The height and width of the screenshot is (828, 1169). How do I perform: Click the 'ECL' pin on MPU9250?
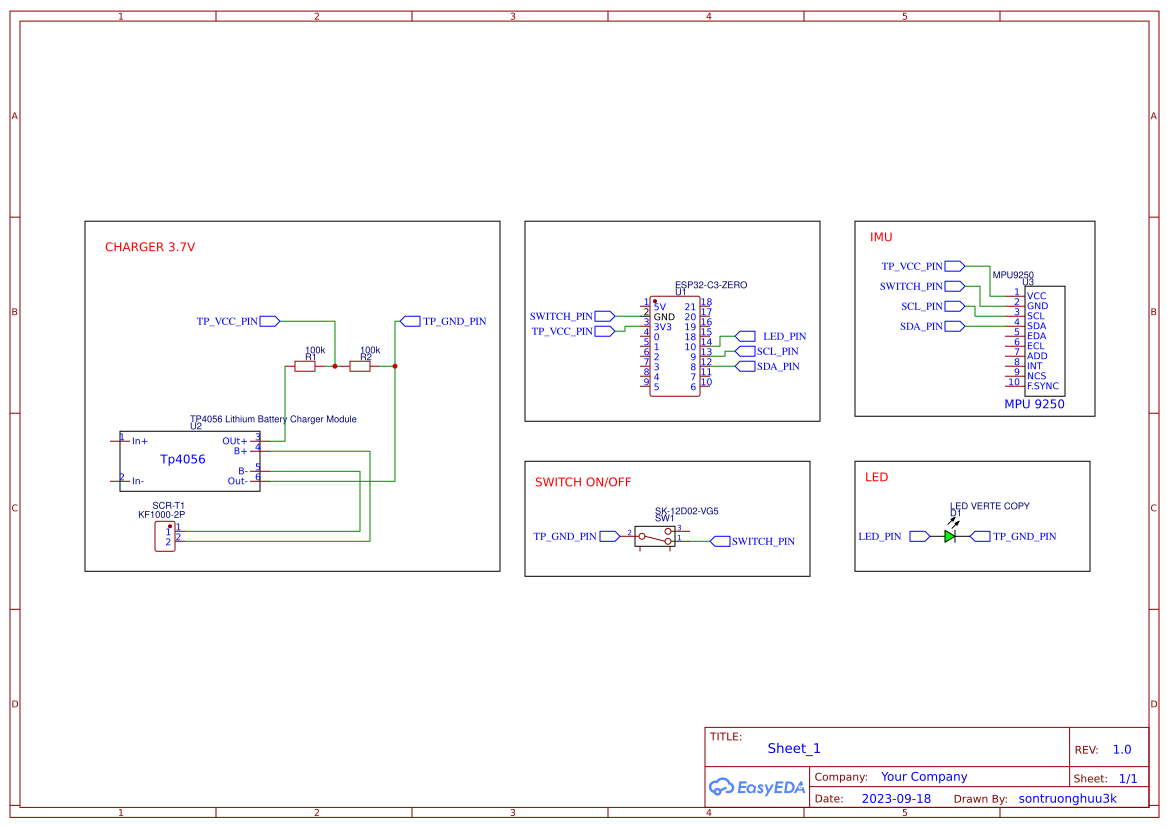click(x=1036, y=346)
